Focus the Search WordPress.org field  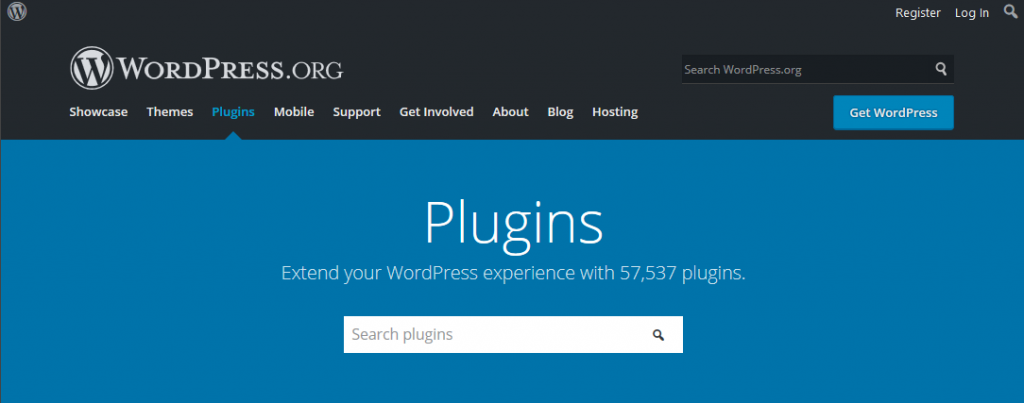point(805,70)
